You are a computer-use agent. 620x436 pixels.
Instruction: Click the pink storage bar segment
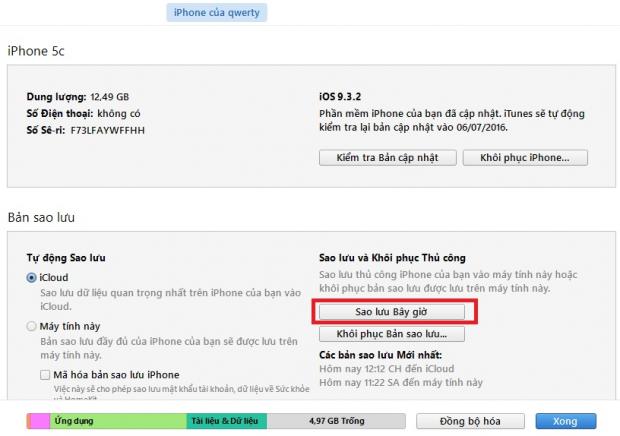40,420
